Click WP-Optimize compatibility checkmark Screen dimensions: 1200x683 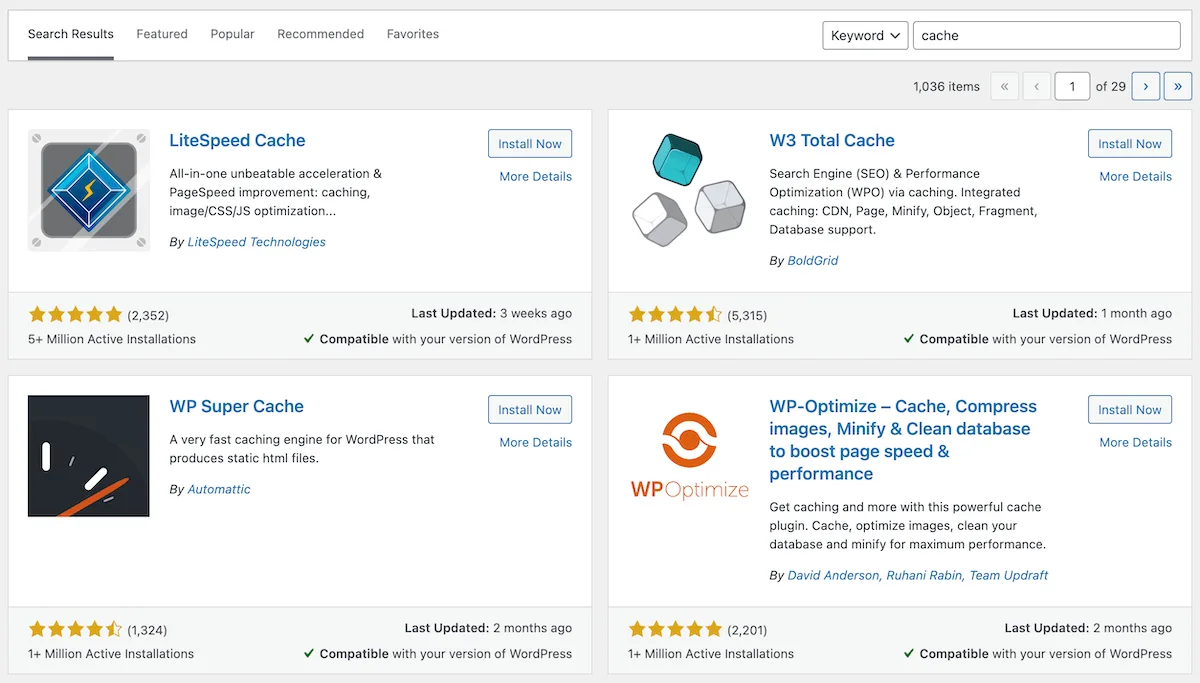click(909, 654)
